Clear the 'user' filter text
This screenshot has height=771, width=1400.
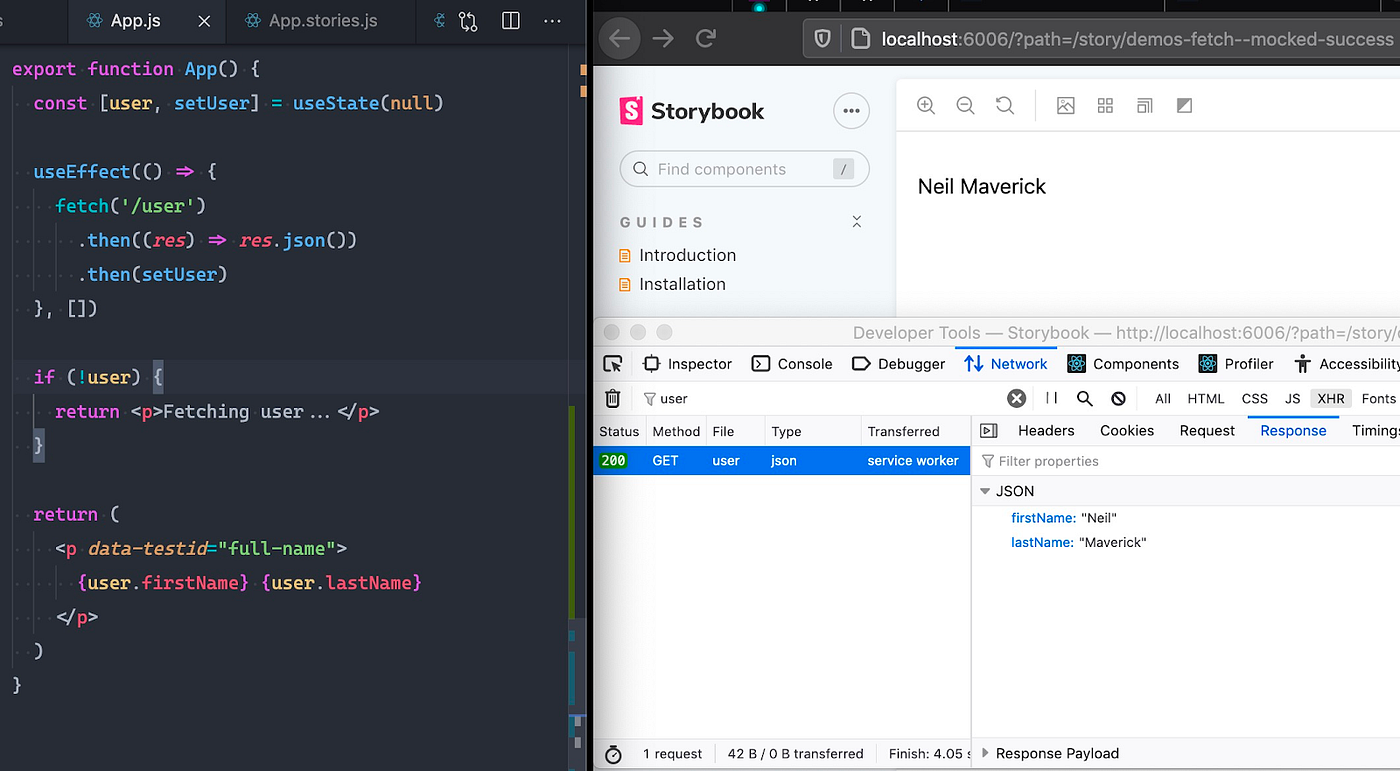[1016, 398]
